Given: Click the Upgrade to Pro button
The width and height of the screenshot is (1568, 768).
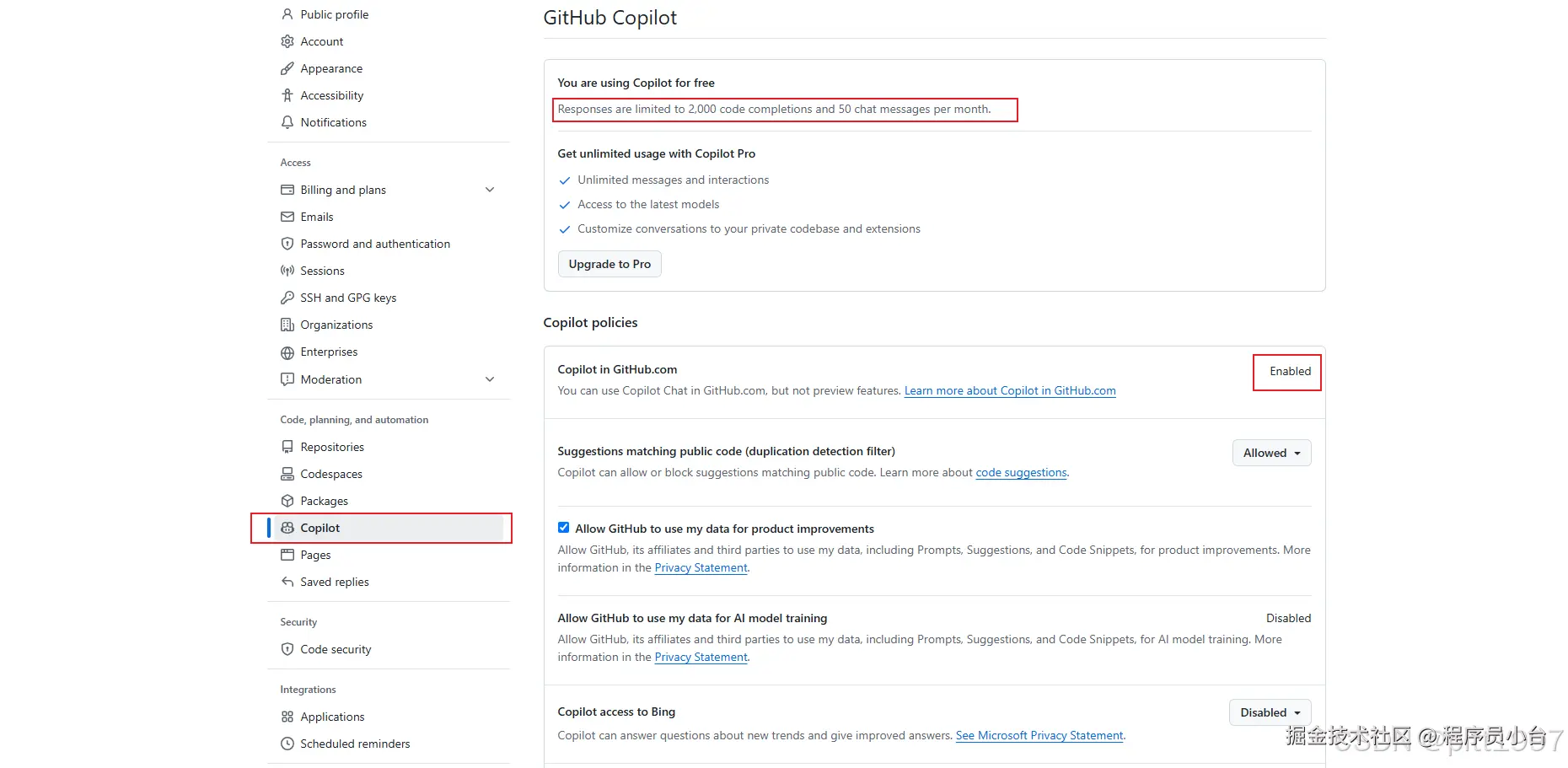Looking at the screenshot, I should tap(609, 264).
